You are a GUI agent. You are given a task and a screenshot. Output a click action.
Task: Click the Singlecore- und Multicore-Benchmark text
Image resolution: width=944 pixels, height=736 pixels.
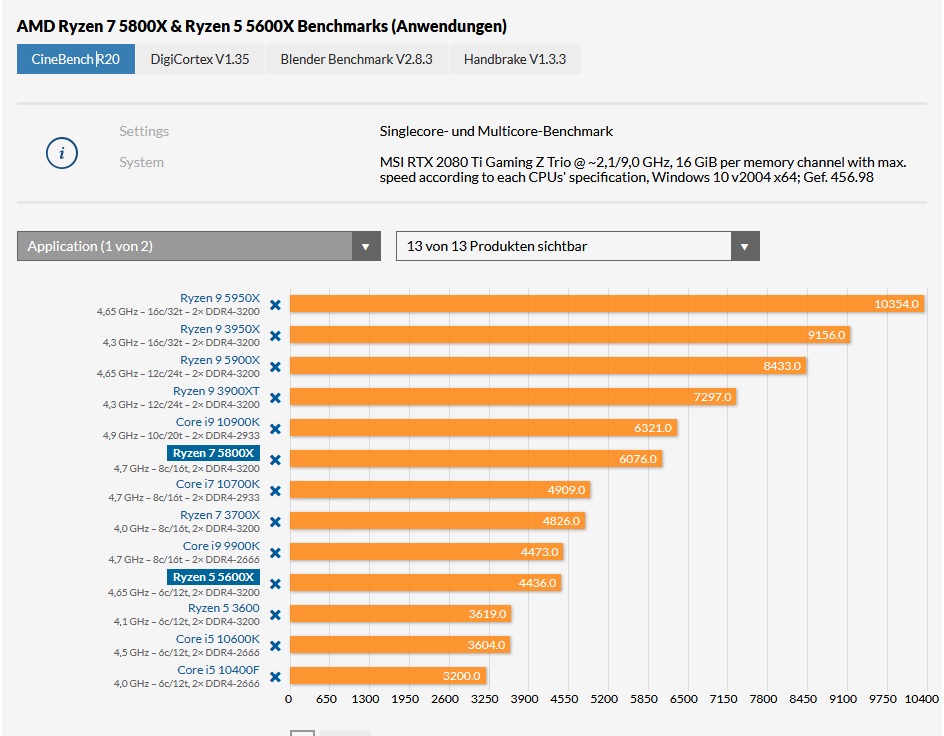point(496,131)
